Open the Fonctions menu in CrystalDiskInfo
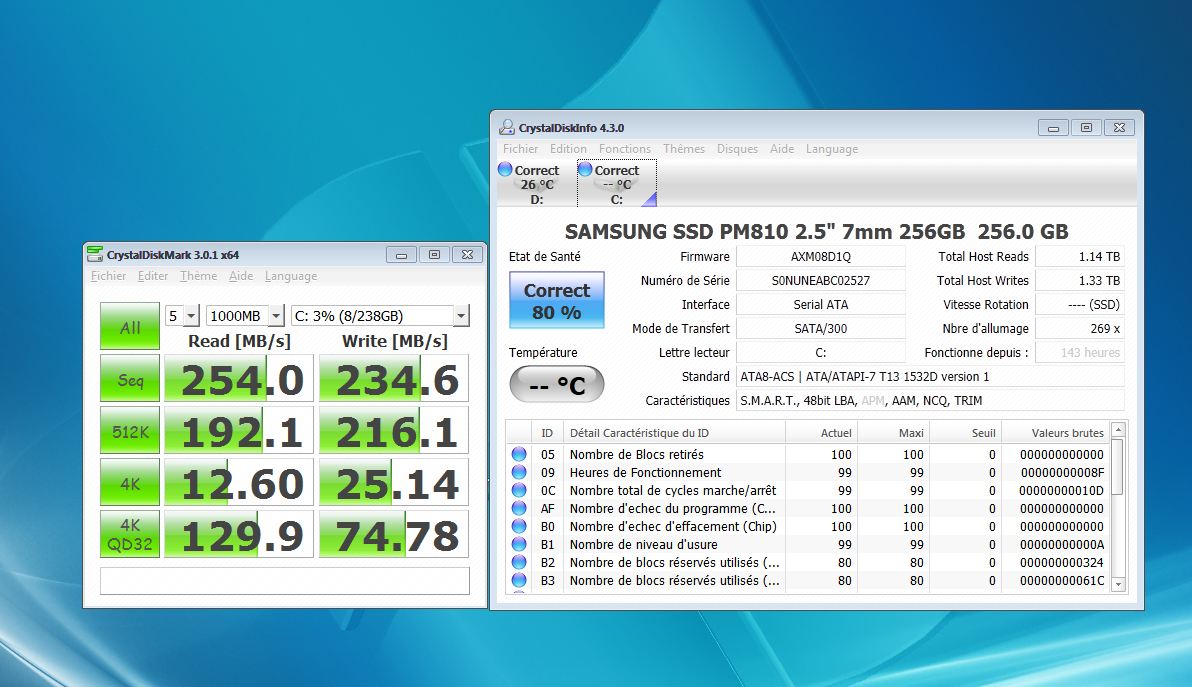Image resolution: width=1192 pixels, height=687 pixels. (624, 149)
